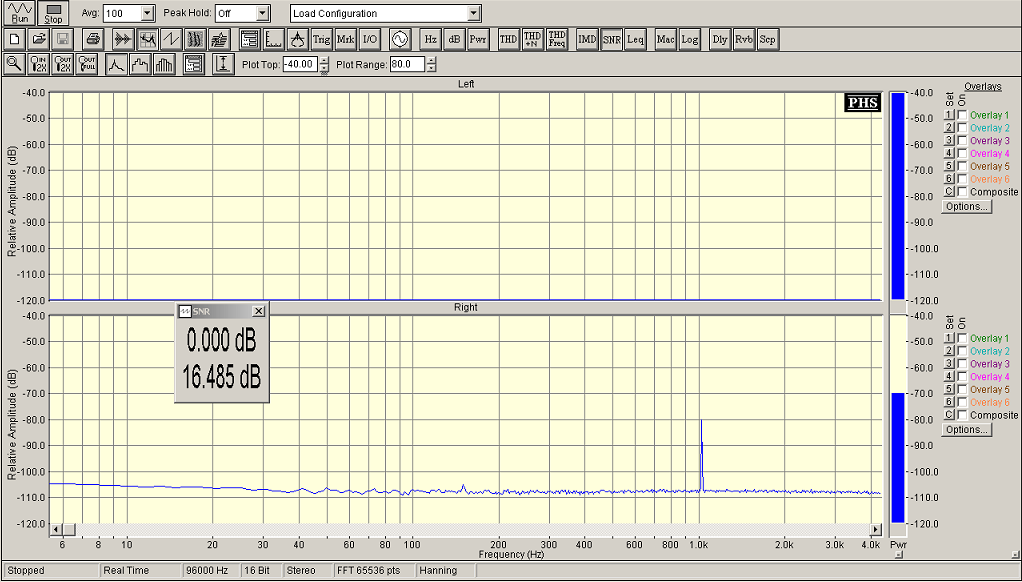
Task: Zoom out 2X on the plot
Action: click(63, 64)
